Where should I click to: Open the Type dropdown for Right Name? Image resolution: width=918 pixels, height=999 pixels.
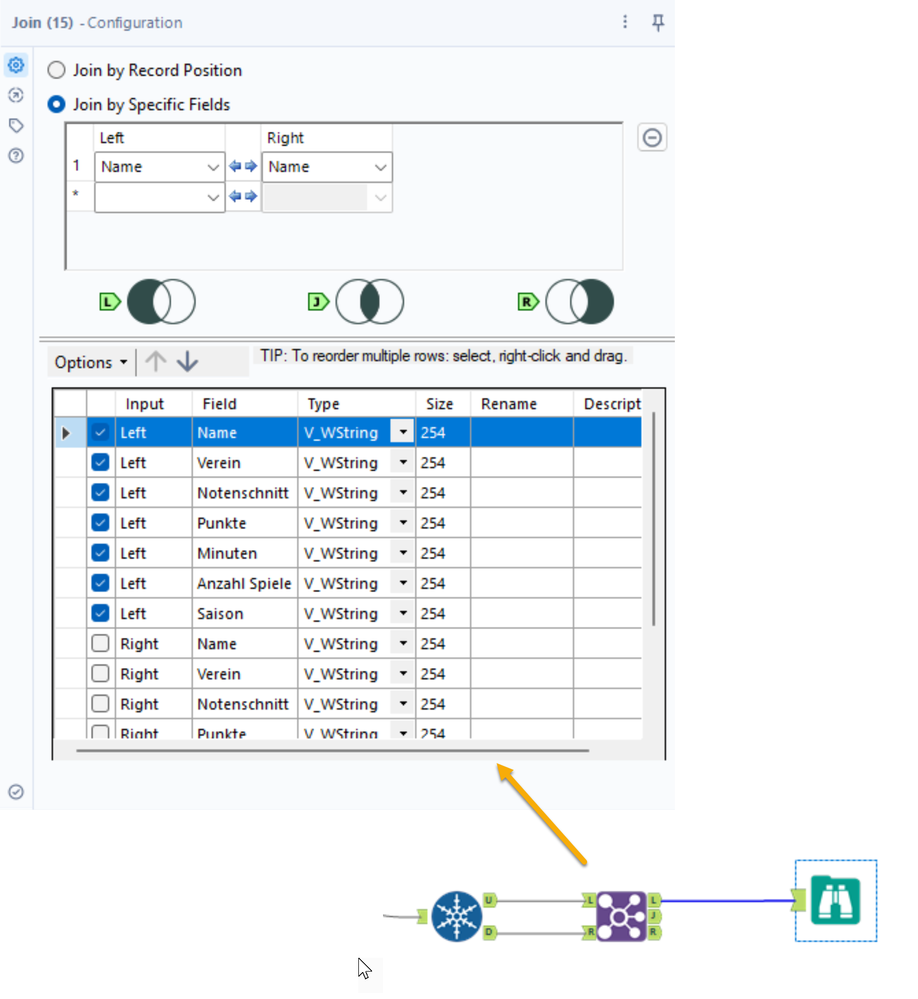[403, 643]
